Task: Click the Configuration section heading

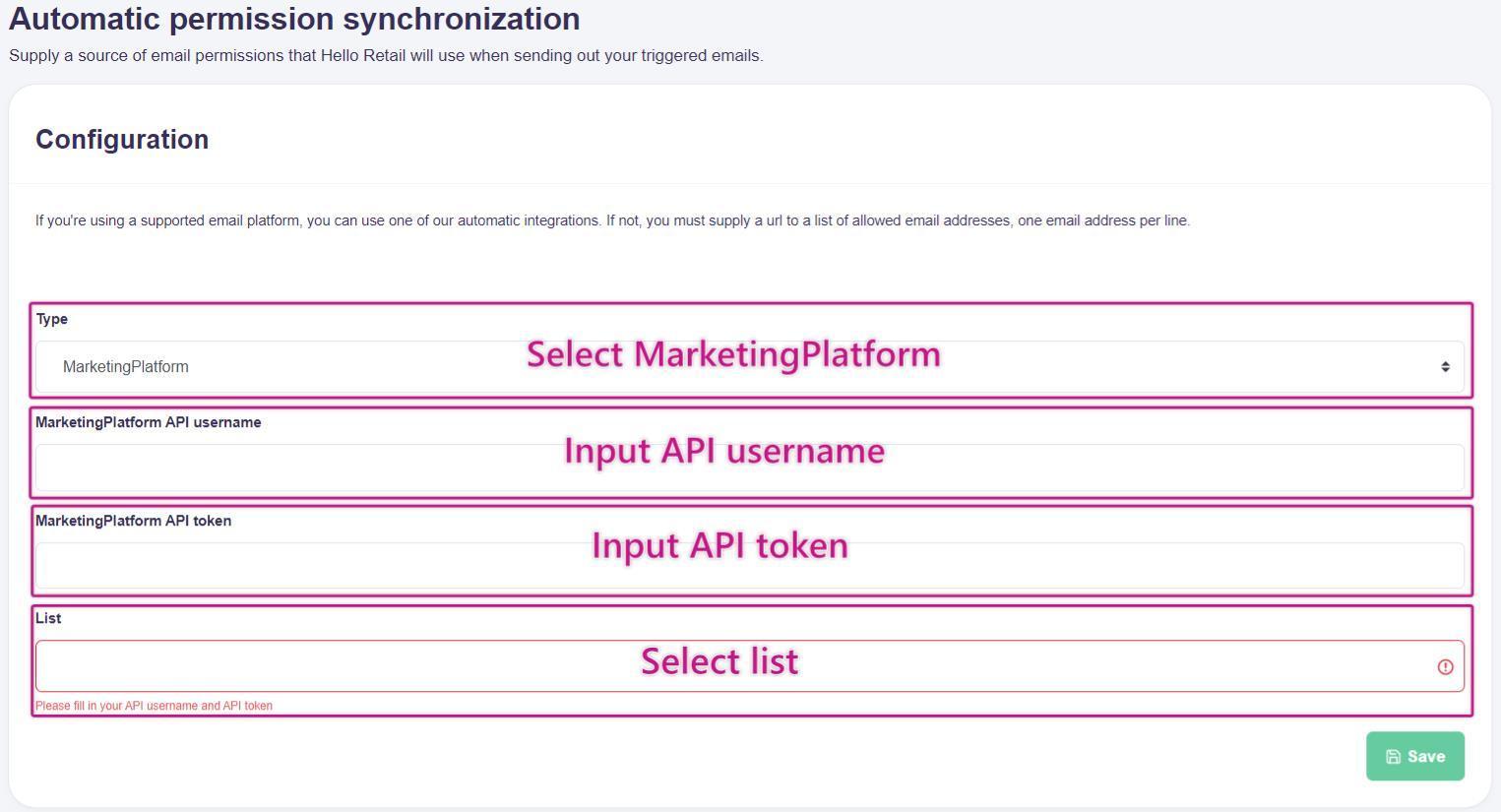Action: pyautogui.click(x=122, y=140)
